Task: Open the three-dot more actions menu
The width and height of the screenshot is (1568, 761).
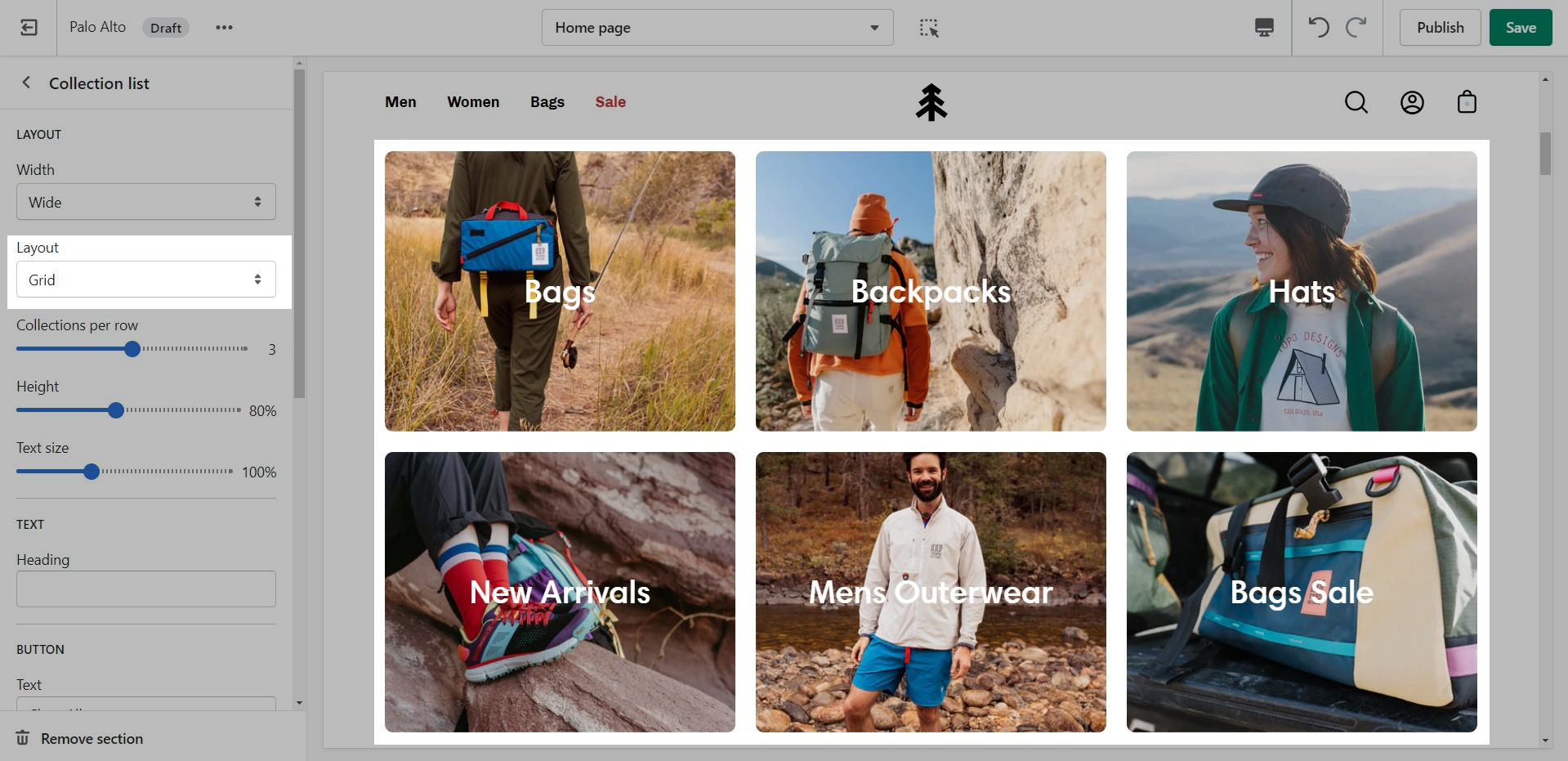Action: (224, 28)
